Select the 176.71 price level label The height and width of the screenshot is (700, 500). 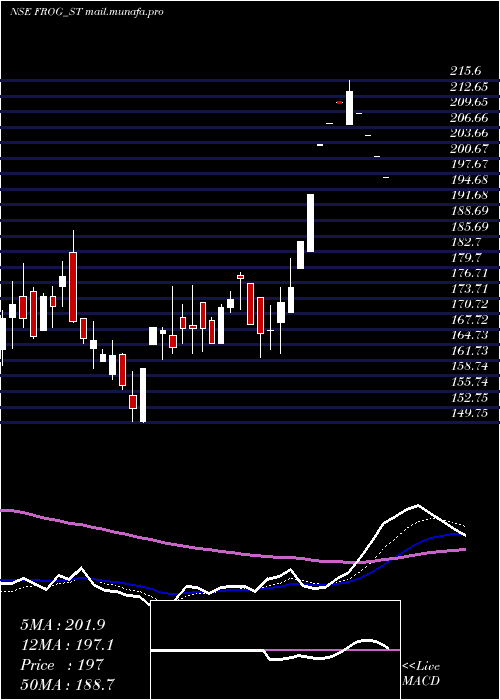[469, 273]
